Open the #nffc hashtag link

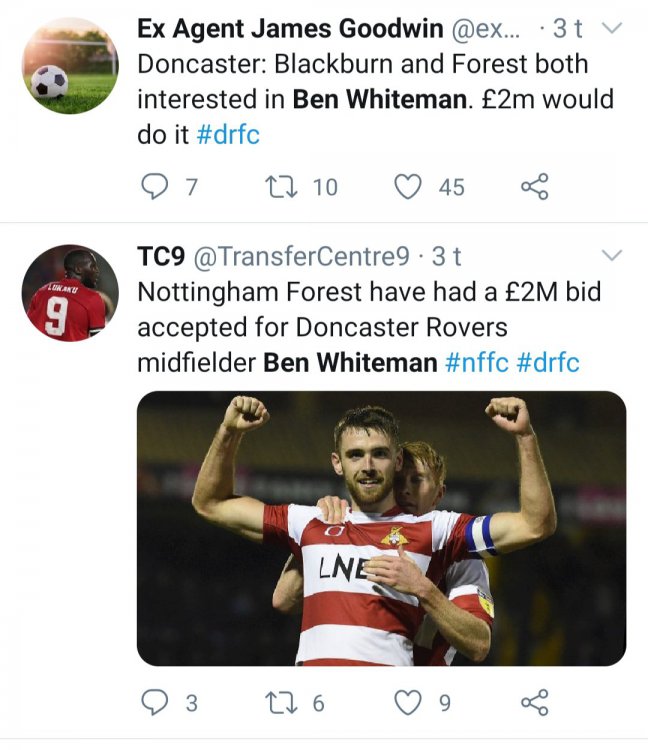point(476,362)
